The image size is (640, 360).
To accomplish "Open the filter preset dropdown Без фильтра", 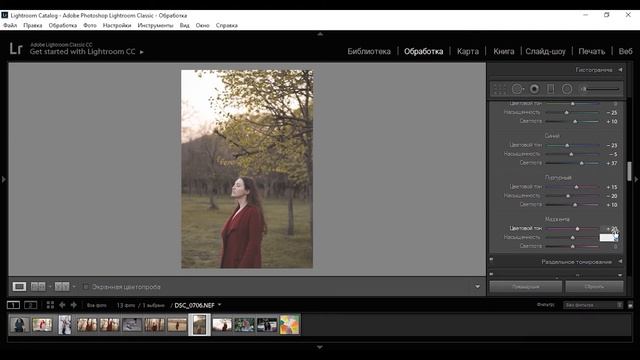I will point(593,305).
